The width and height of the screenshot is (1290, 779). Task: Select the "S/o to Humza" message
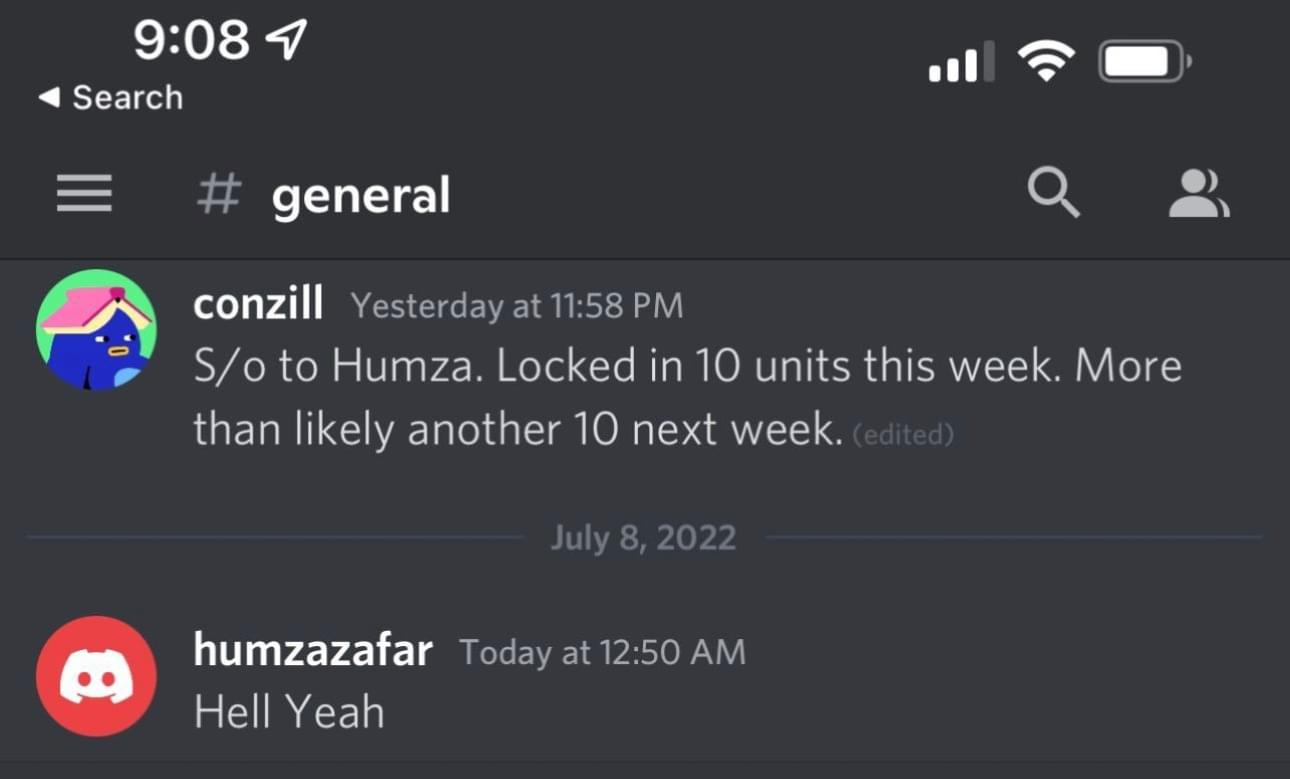pos(687,398)
